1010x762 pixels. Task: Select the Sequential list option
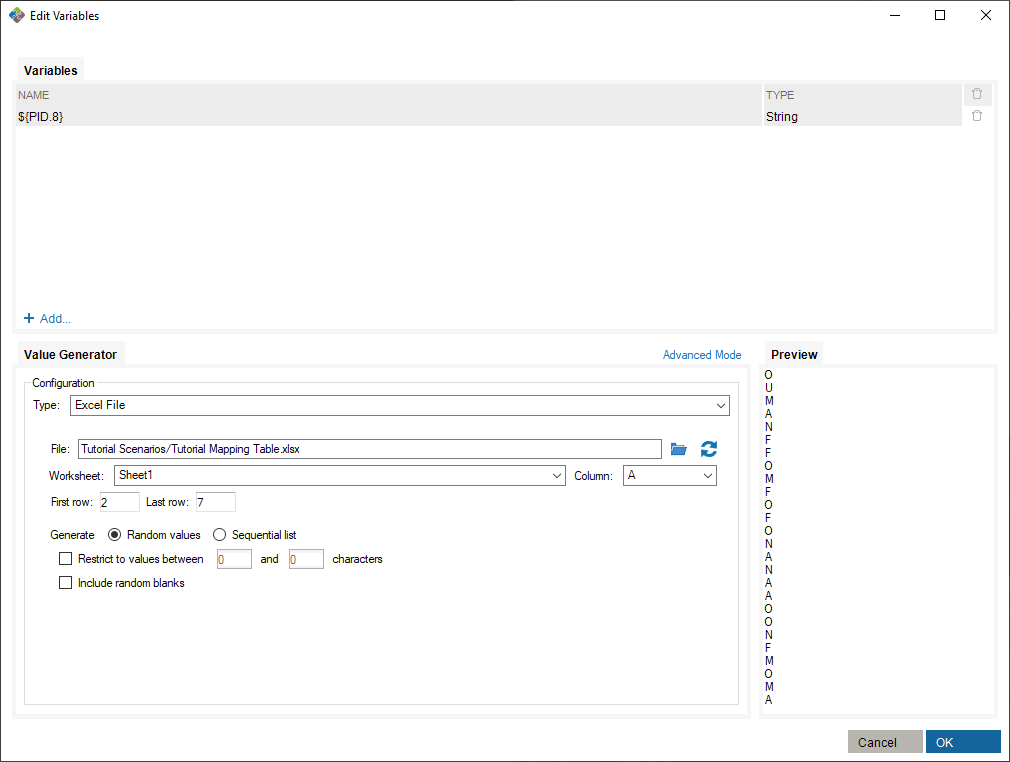coord(220,535)
